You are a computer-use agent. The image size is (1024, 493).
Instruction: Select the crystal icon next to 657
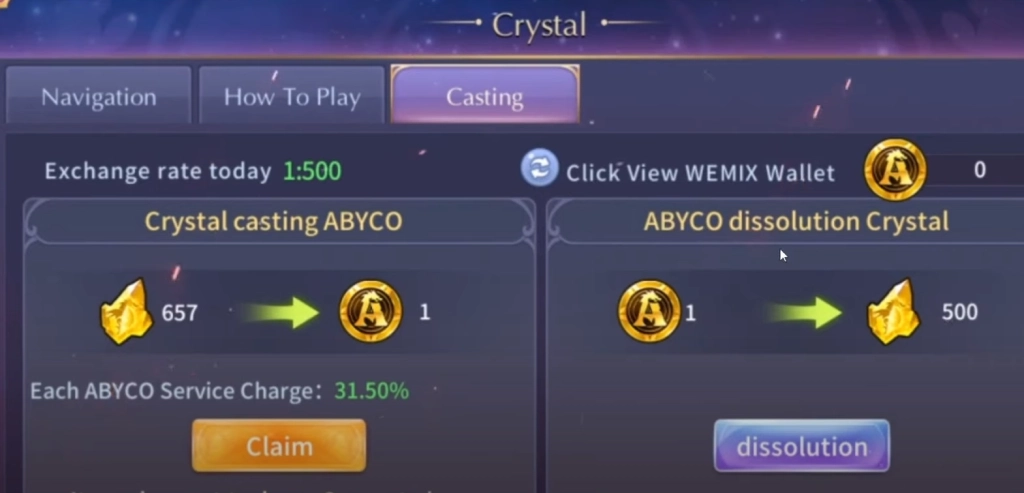tap(127, 312)
